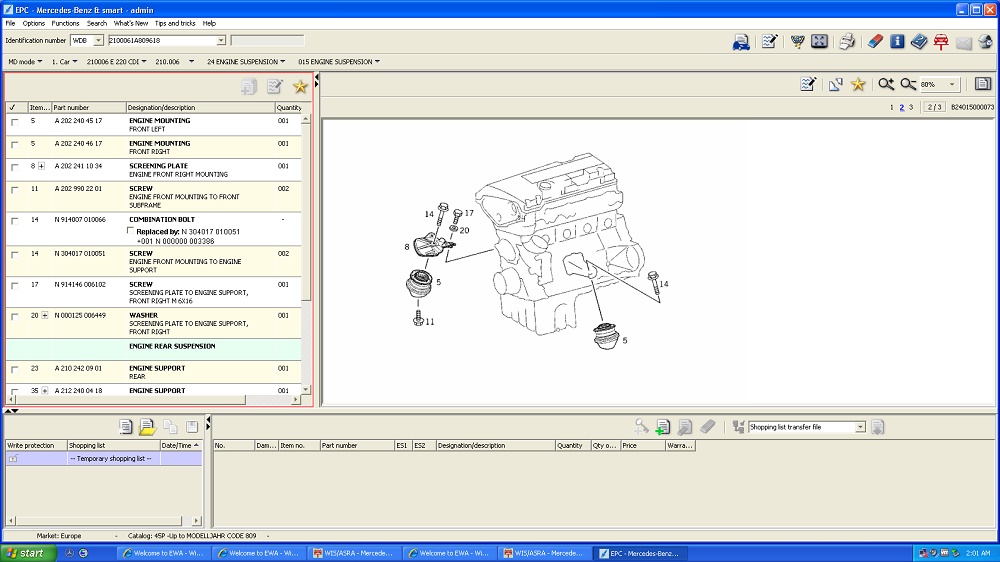The image size is (1000, 562).
Task: Click the globe update icon in toolbar
Action: [x=986, y=42]
